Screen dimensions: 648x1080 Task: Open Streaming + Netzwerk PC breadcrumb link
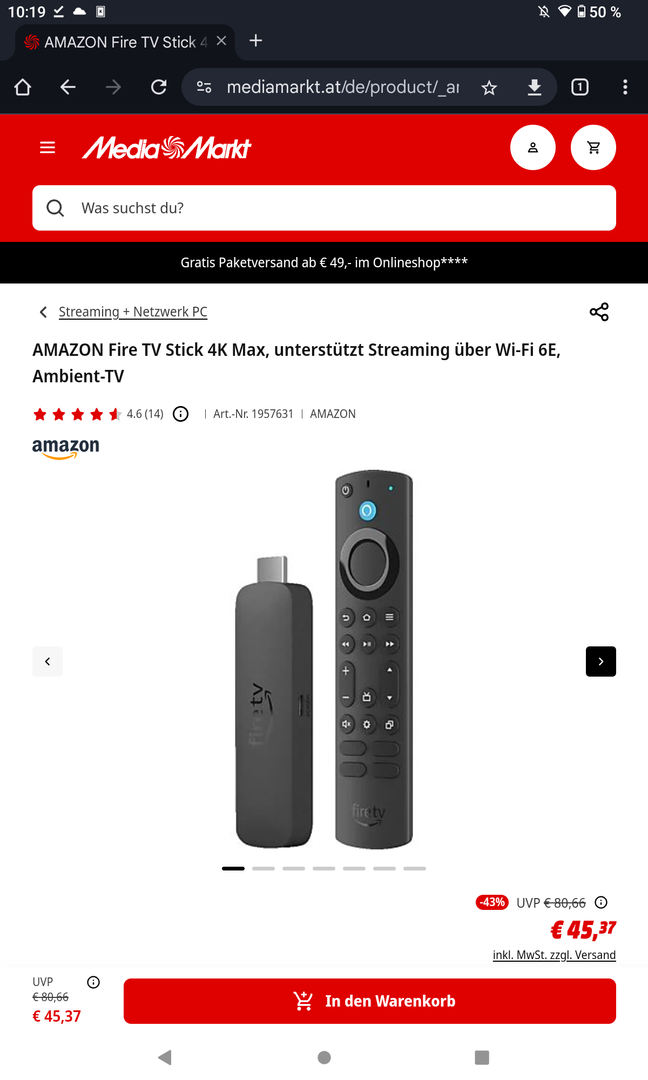point(133,312)
